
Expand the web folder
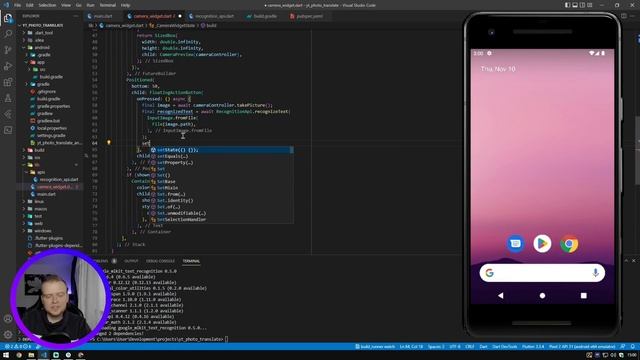[x=38, y=223]
